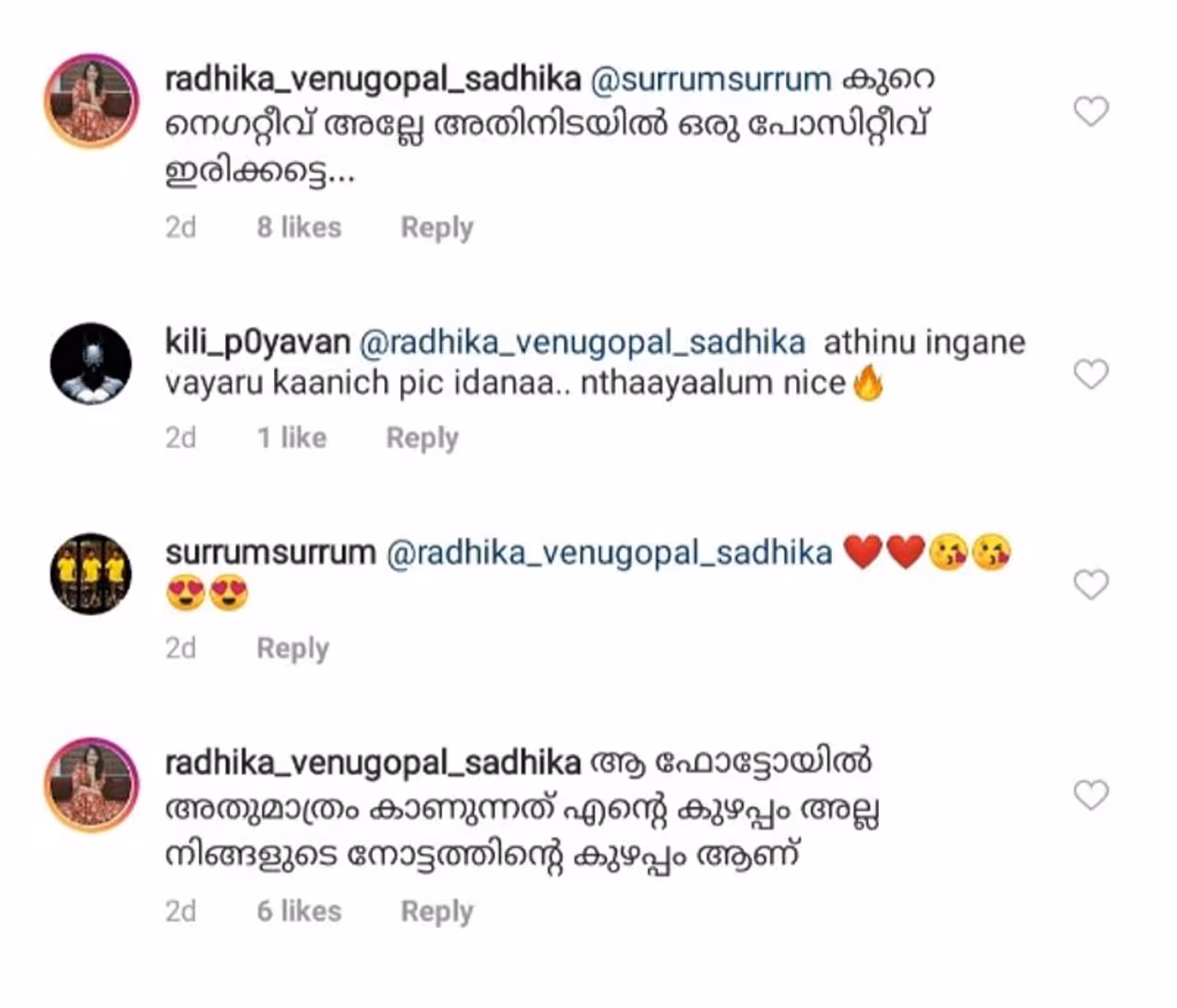Reply to kili_p0yavan's comment

click(422, 439)
